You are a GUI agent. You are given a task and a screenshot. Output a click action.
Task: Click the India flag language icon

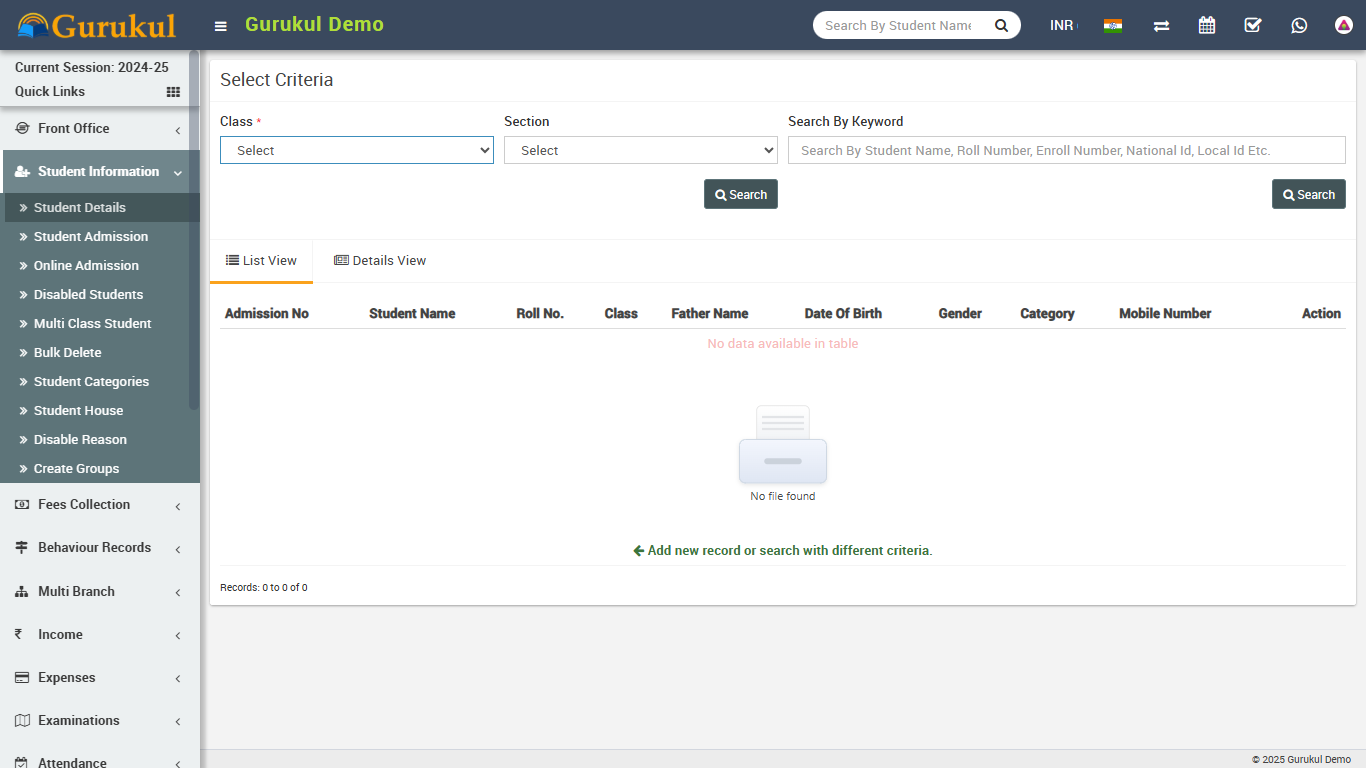pyautogui.click(x=1113, y=26)
